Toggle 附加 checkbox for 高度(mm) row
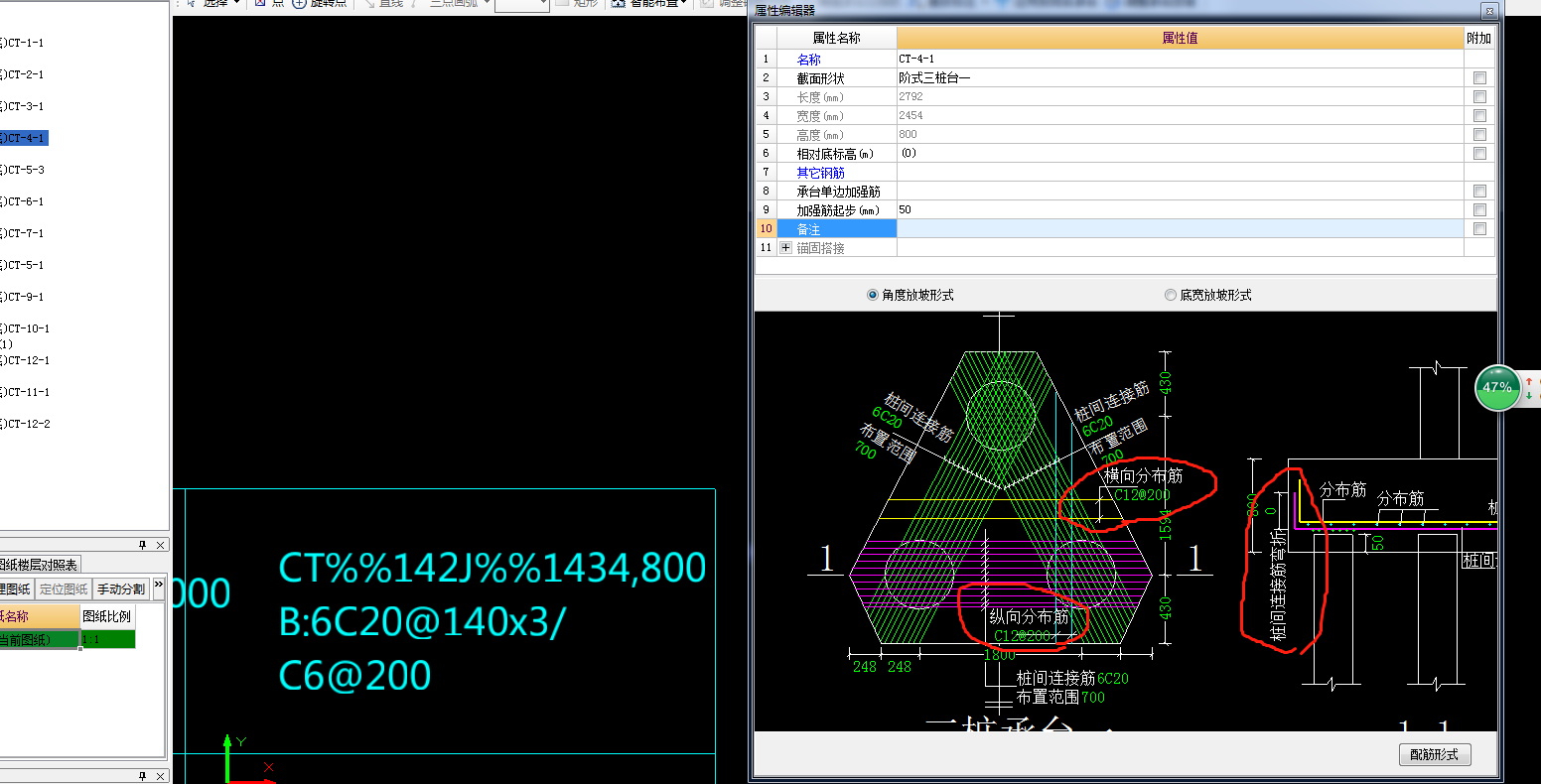 pos(1479,134)
